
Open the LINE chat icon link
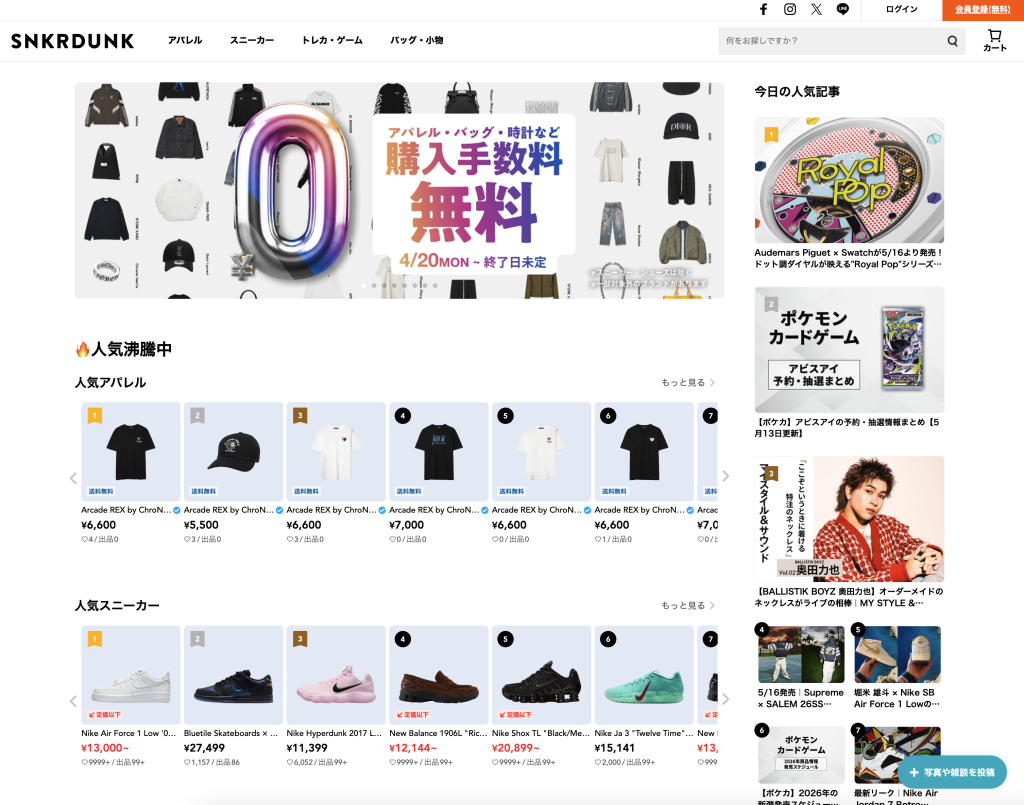(x=843, y=9)
